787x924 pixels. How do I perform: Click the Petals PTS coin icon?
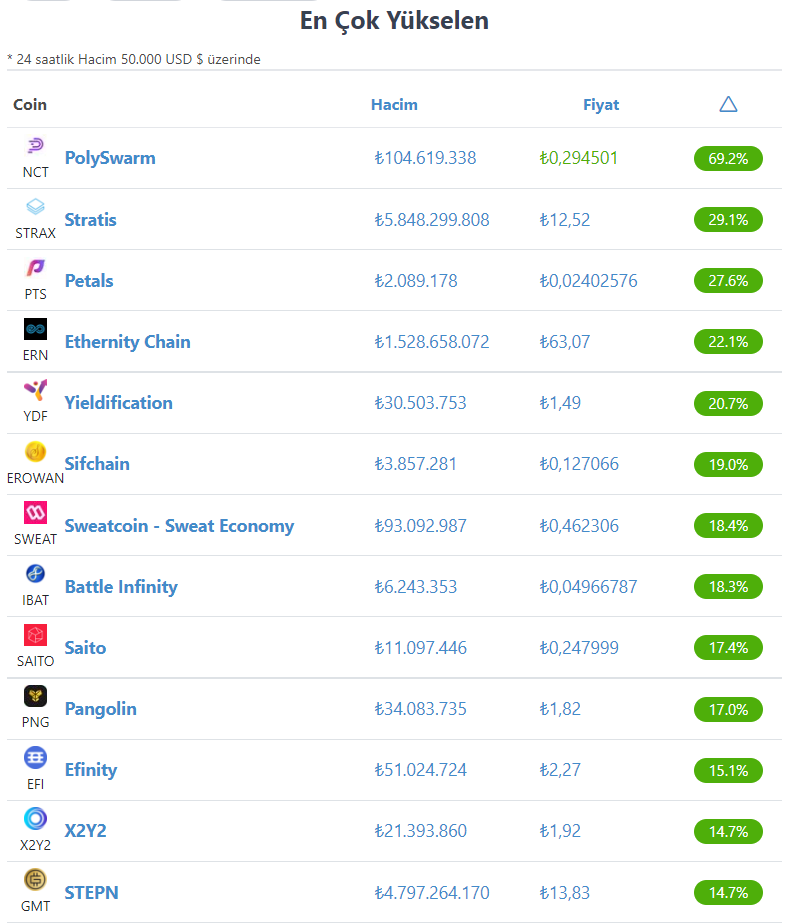coord(36,268)
